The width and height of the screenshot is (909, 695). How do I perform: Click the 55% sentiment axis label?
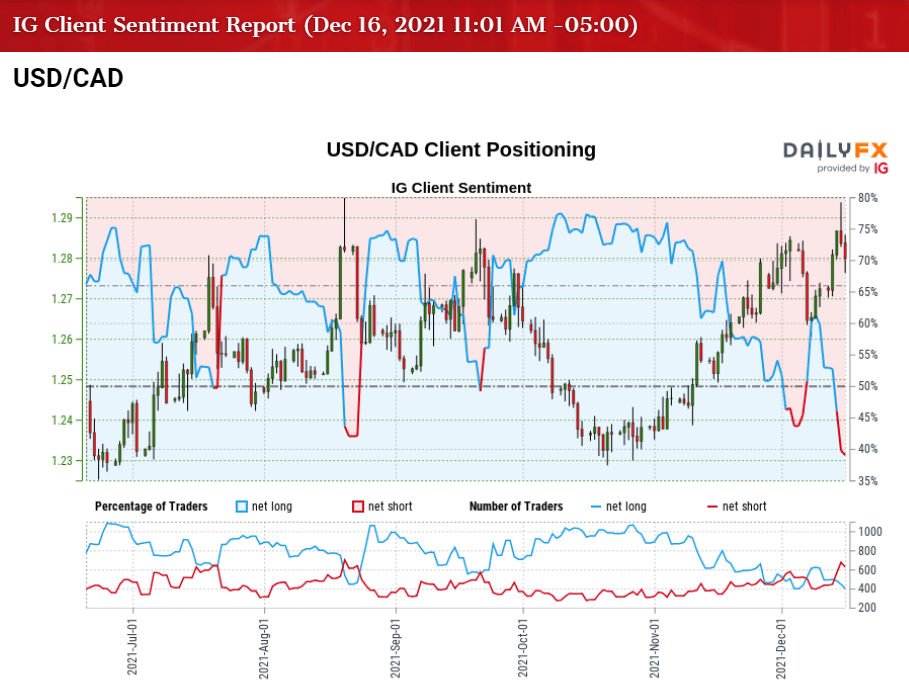click(868, 355)
